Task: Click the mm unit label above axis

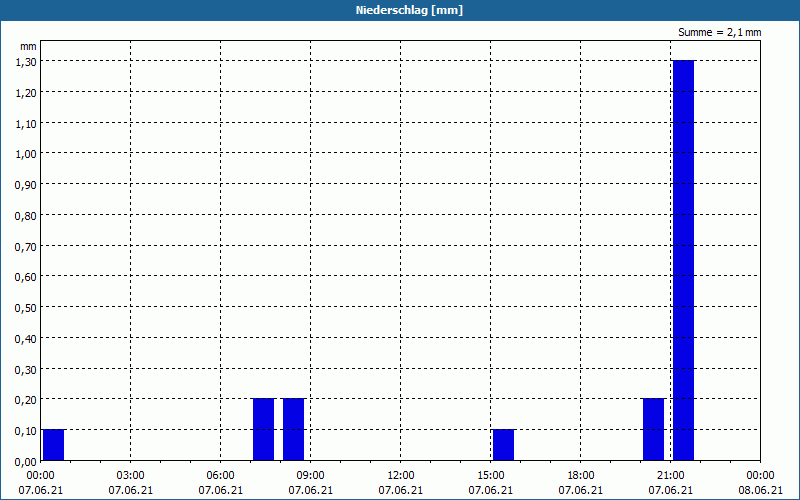Action: [x=29, y=46]
